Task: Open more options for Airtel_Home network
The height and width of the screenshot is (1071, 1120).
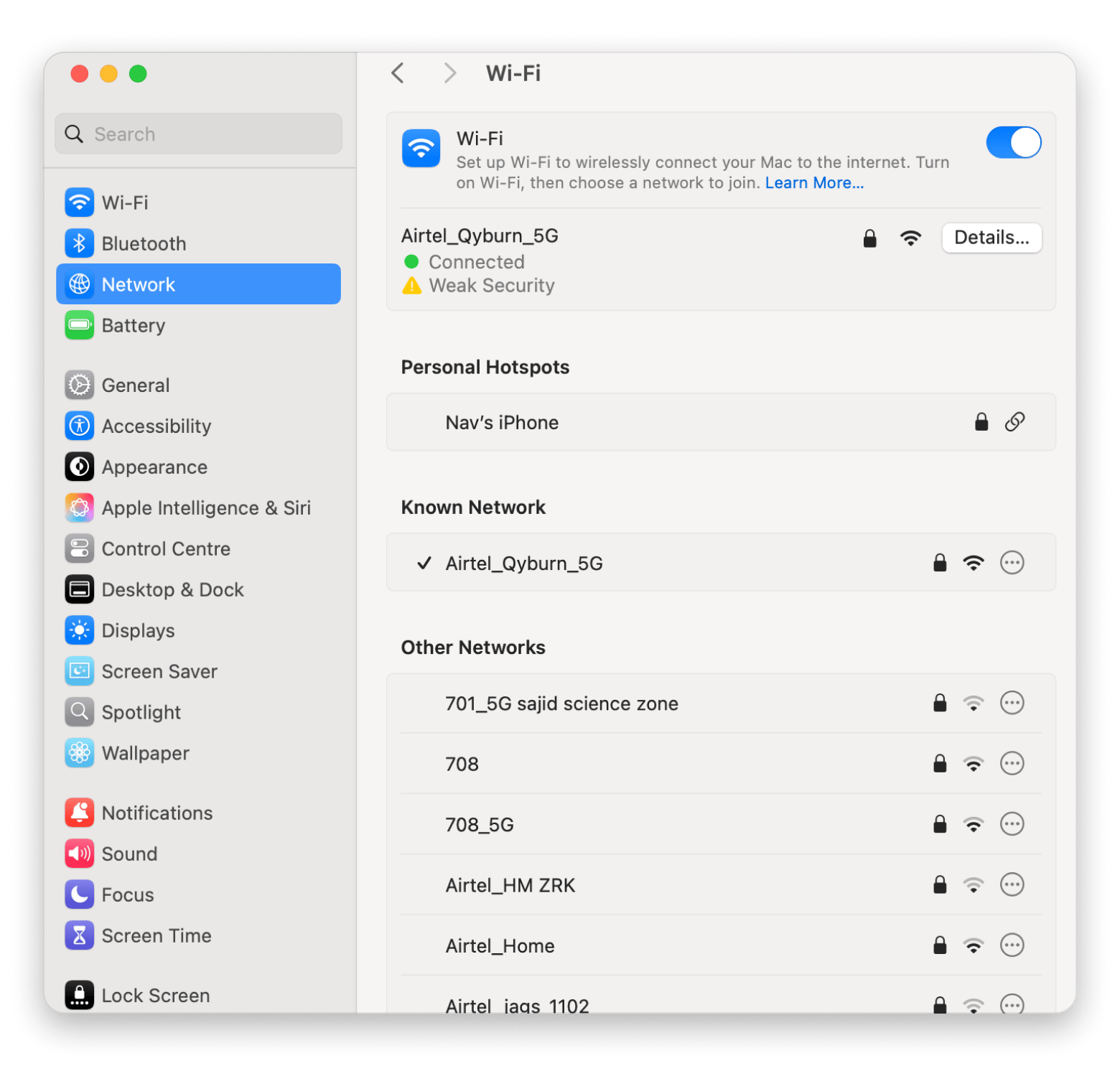Action: [x=1012, y=945]
